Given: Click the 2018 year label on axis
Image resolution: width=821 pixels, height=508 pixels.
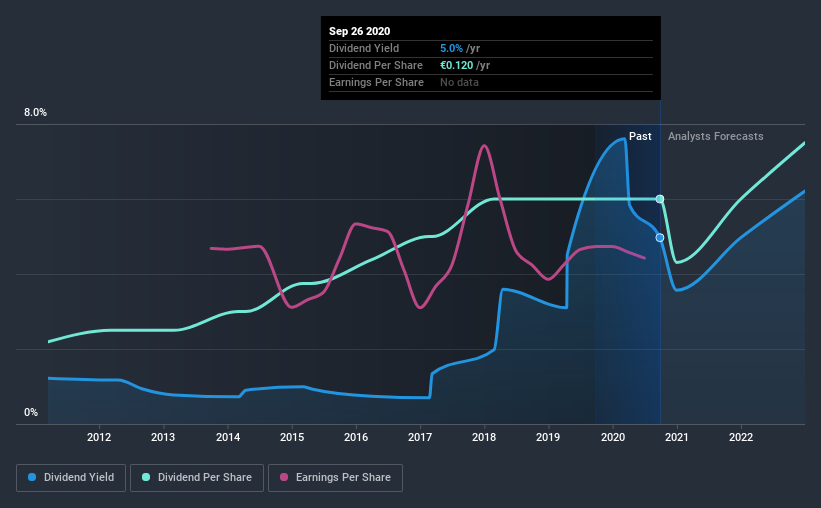Looking at the screenshot, I should 484,437.
